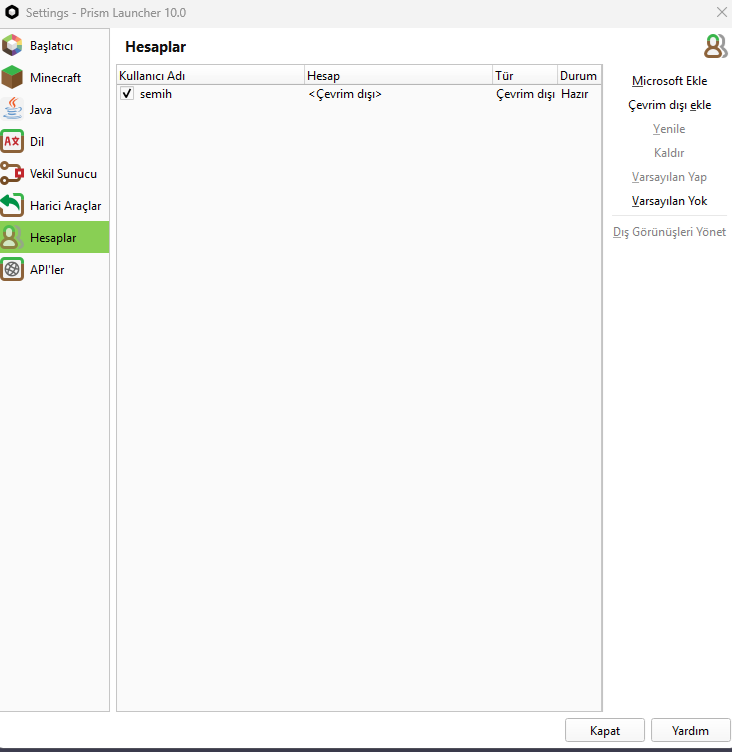This screenshot has width=732, height=752.
Task: Sort by Kullanıcı Adı column header
Action: click(x=211, y=75)
